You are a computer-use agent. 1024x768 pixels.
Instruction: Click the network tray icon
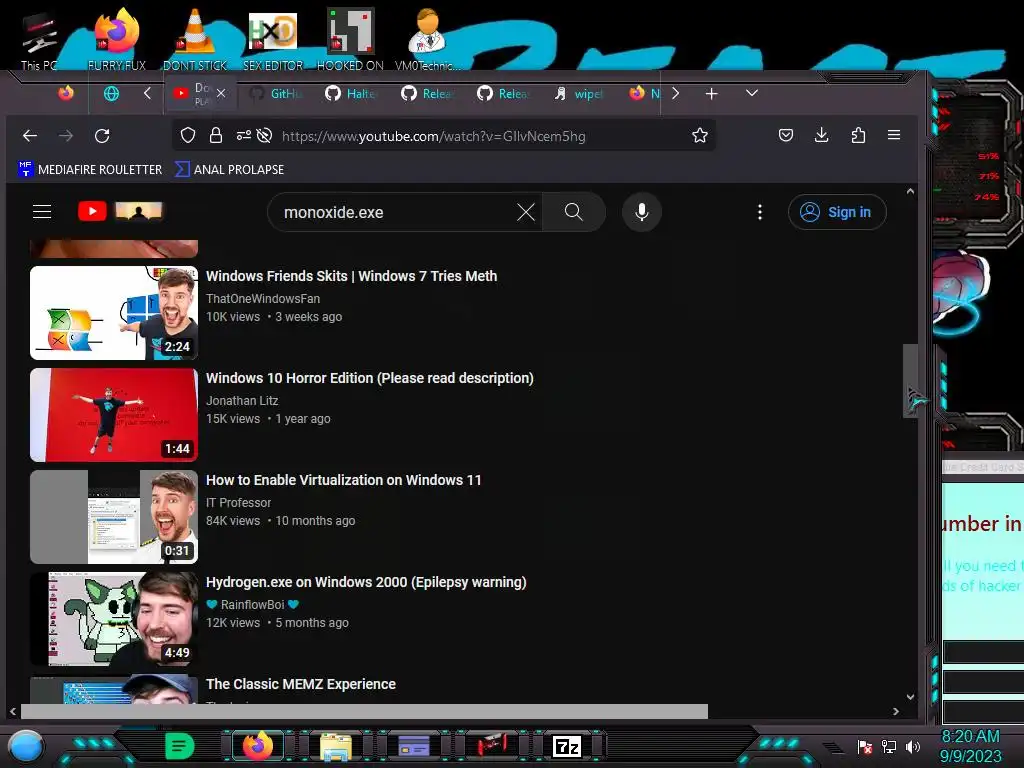889,746
